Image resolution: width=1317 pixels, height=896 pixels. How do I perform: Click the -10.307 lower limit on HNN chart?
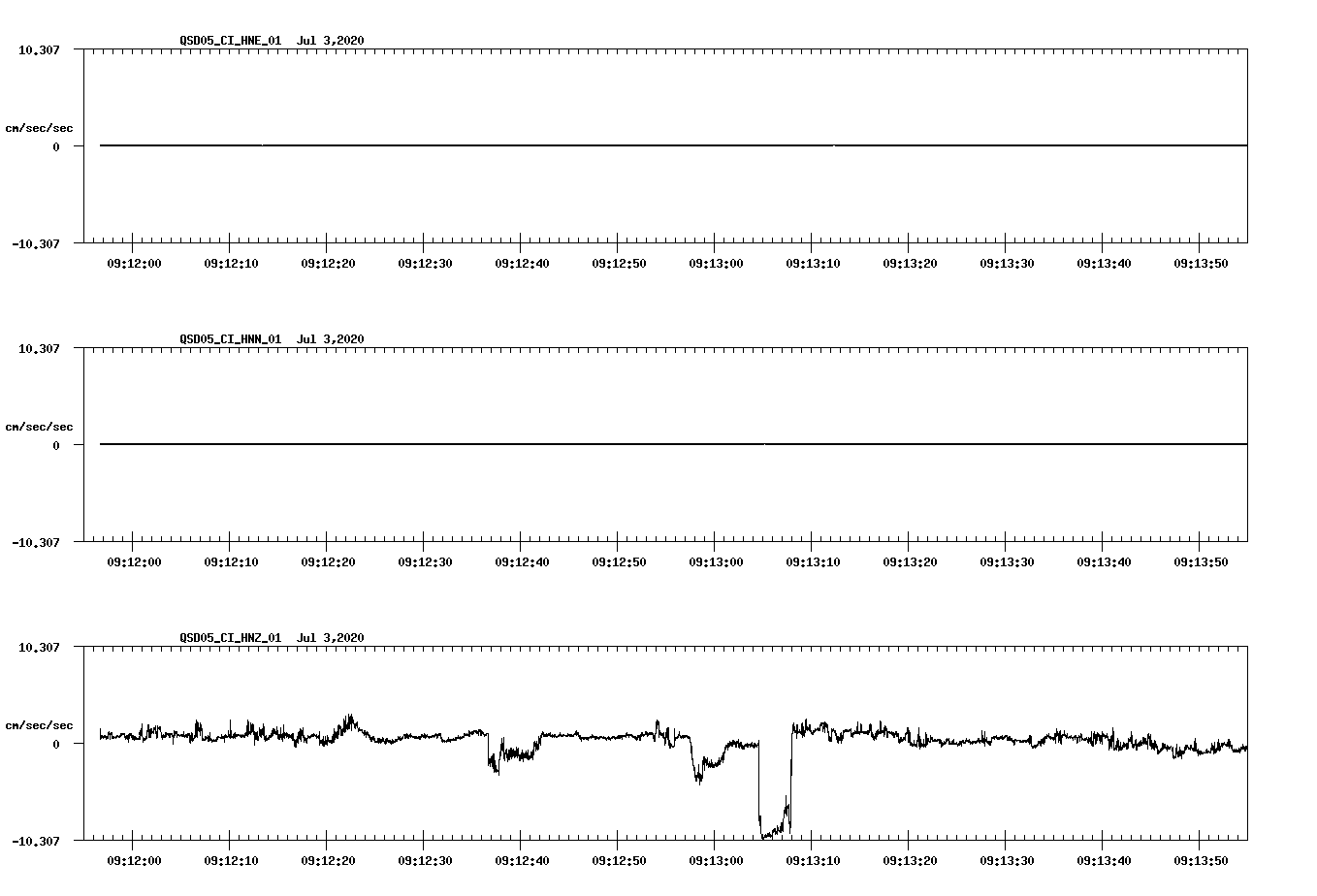(x=36, y=542)
